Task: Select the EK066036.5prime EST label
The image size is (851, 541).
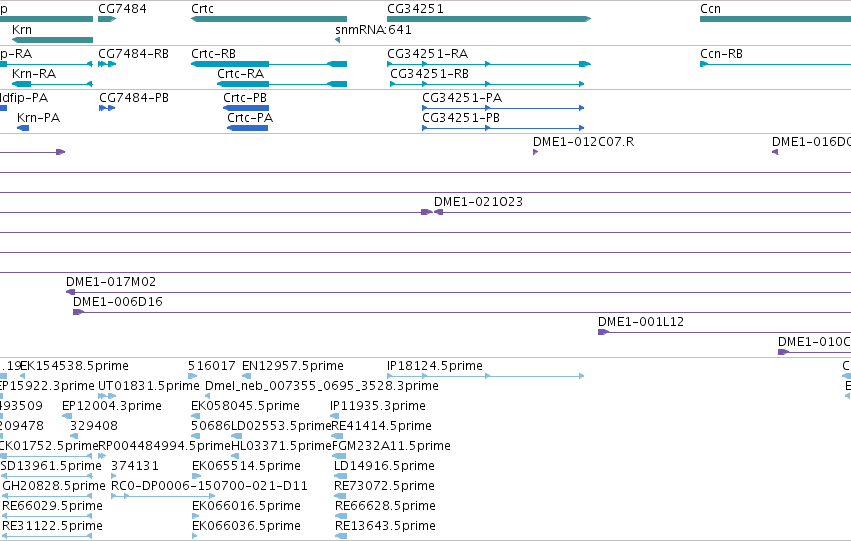Action: 246,526
